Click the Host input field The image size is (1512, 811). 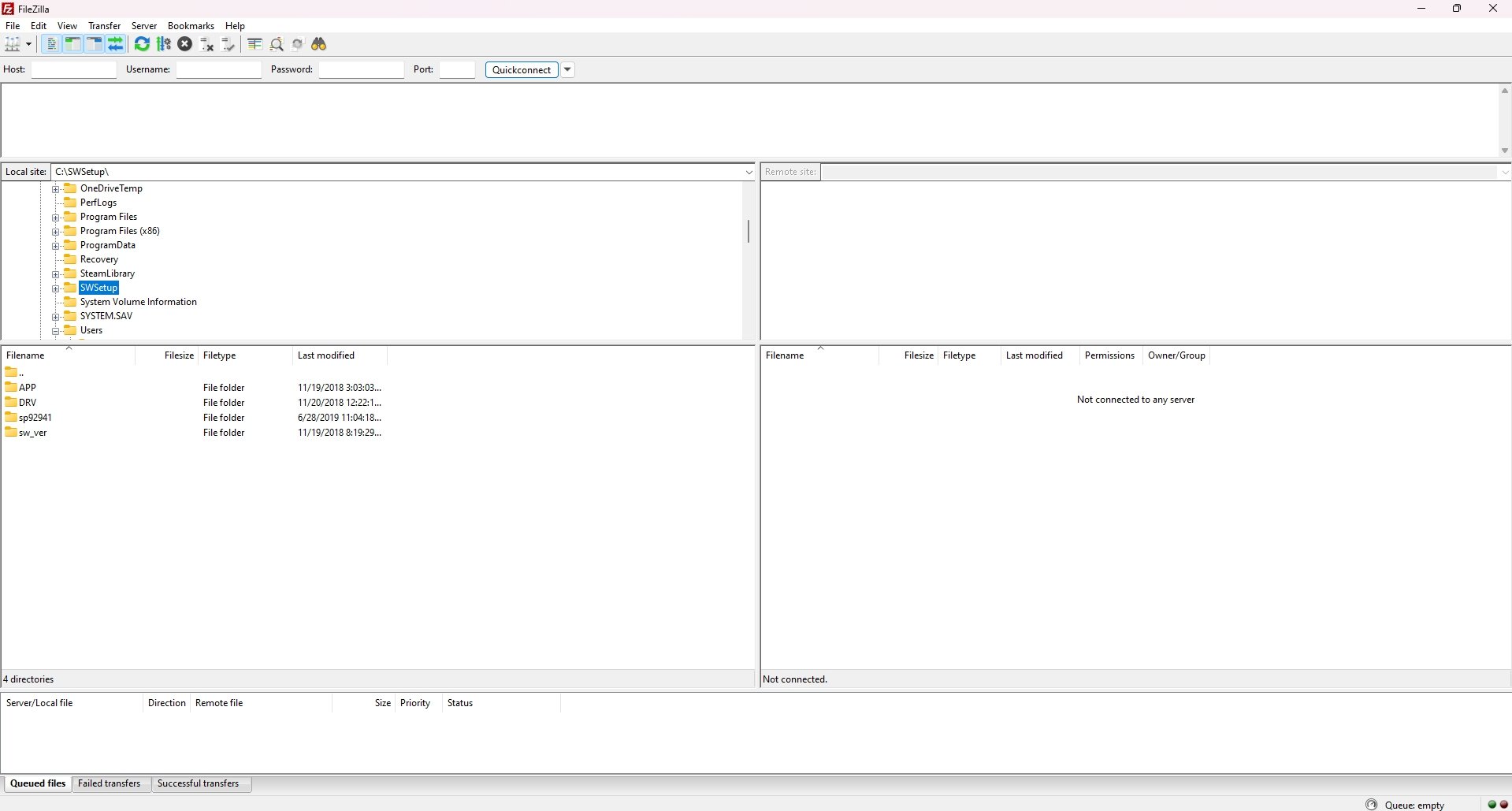[x=74, y=69]
